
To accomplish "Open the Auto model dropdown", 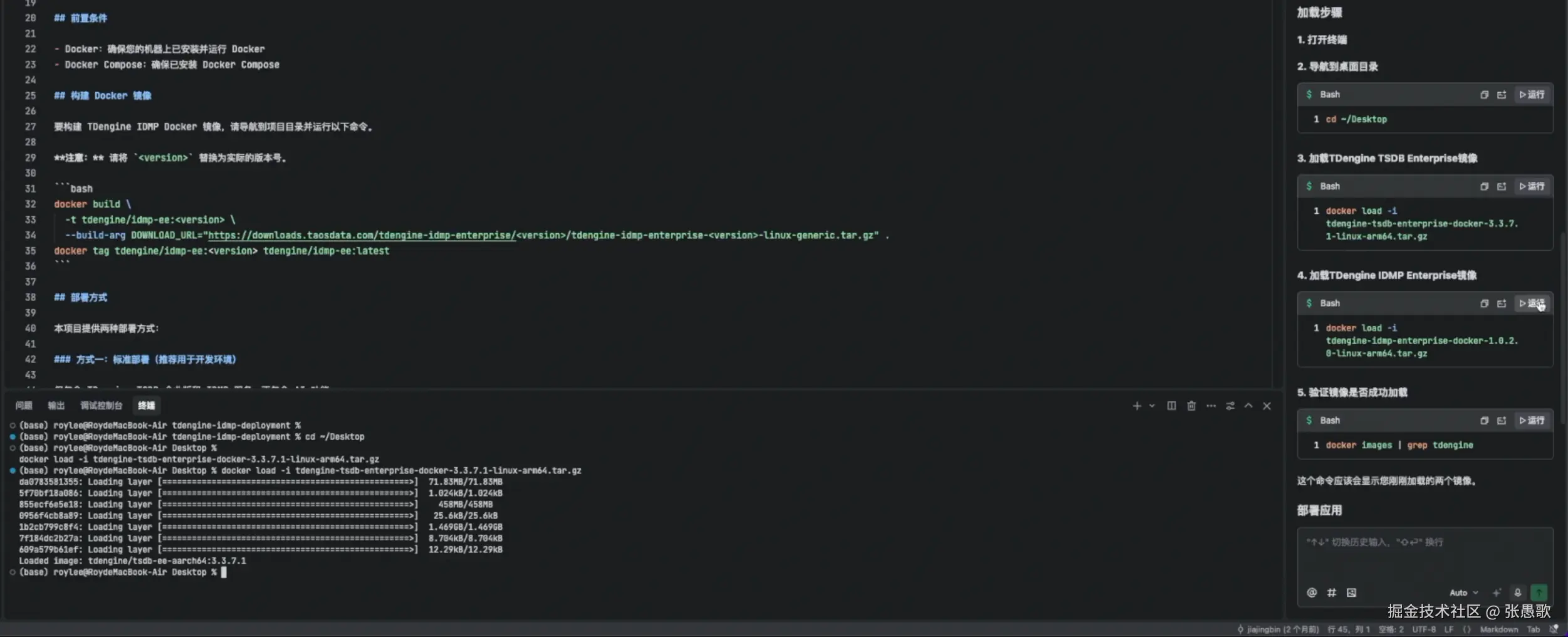I will (x=1463, y=592).
